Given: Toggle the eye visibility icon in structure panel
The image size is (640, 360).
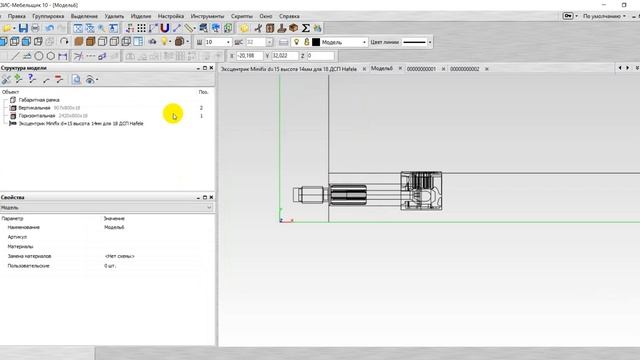Looking at the screenshot, I should [90, 80].
